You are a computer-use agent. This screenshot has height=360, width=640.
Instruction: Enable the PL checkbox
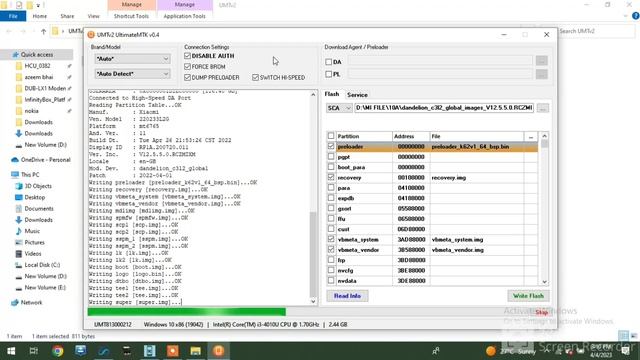pos(329,74)
